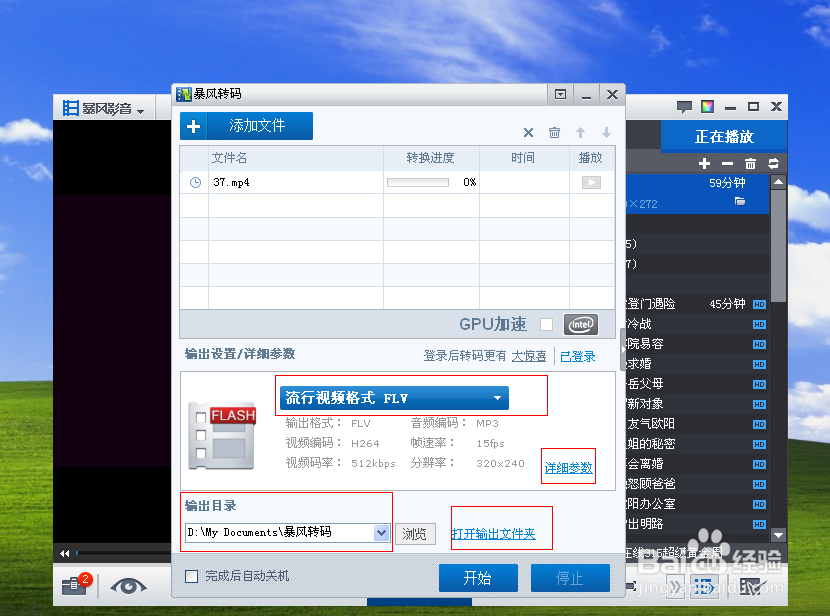This screenshot has height=616, width=830.
Task: Select the 会离婚 playlist item
Action: click(698, 464)
